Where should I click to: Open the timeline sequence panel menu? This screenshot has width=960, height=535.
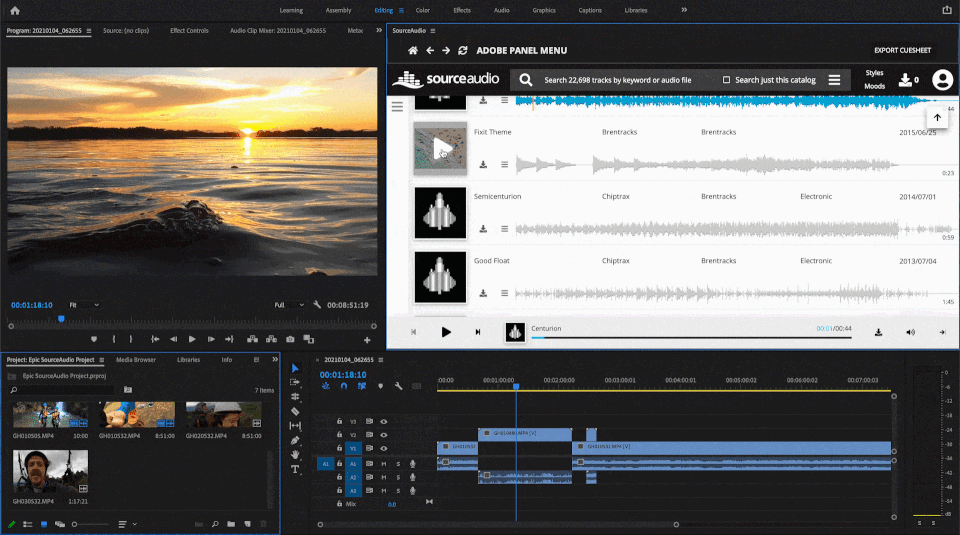[x=381, y=360]
